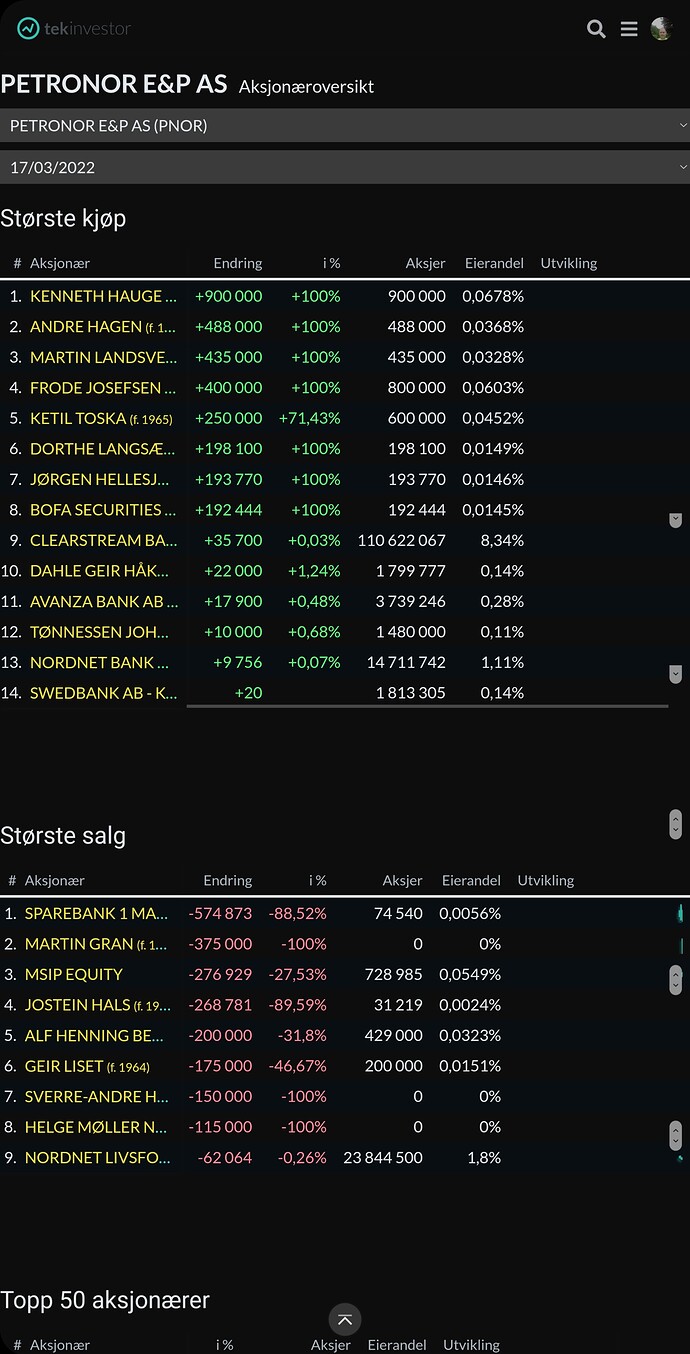
Task: Select the 1,8% ownership for NORDNET LIVSFO
Action: click(484, 1157)
